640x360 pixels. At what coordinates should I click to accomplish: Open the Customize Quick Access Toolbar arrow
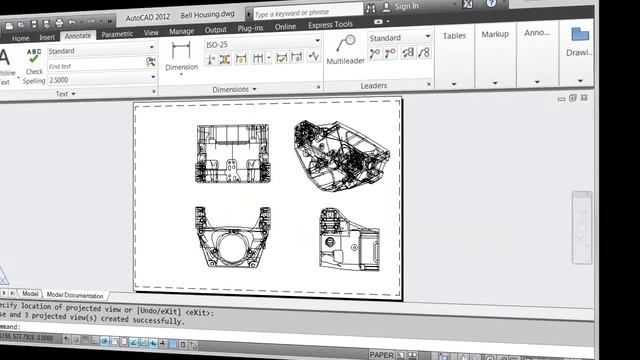pyautogui.click(x=110, y=21)
